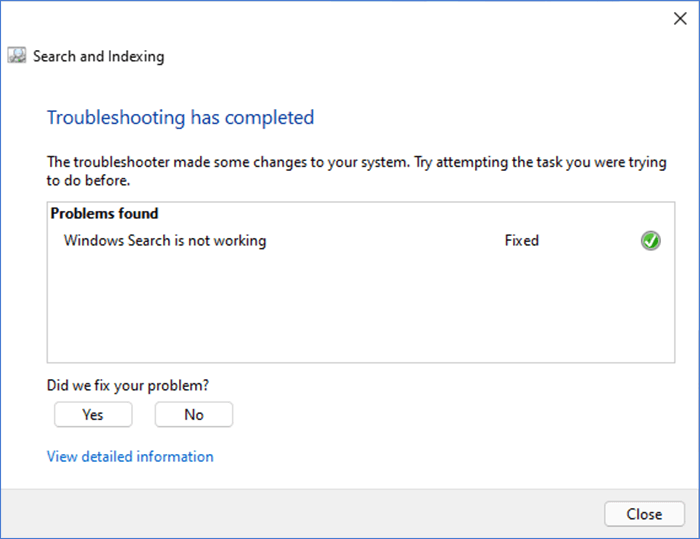The height and width of the screenshot is (539, 700).
Task: Click the 'Troubleshooting has completed' heading
Action: [x=180, y=118]
